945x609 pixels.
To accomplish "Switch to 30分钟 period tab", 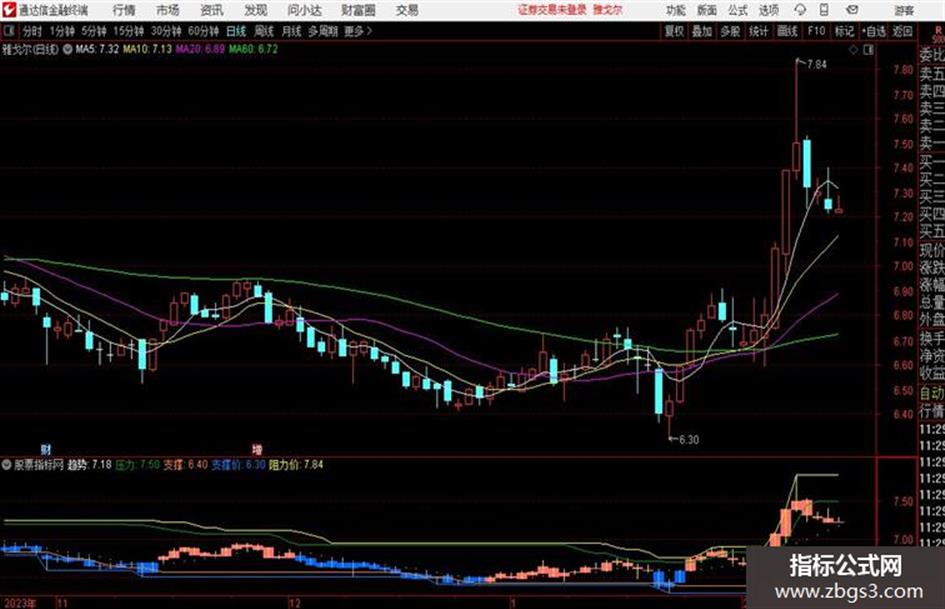I will coord(166,31).
